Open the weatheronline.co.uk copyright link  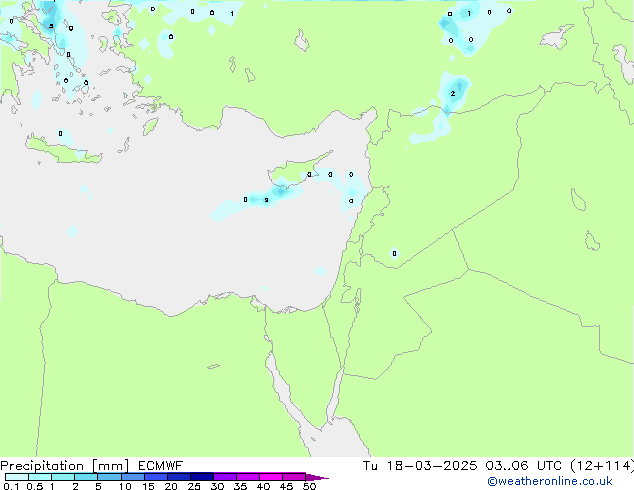[x=550, y=481]
